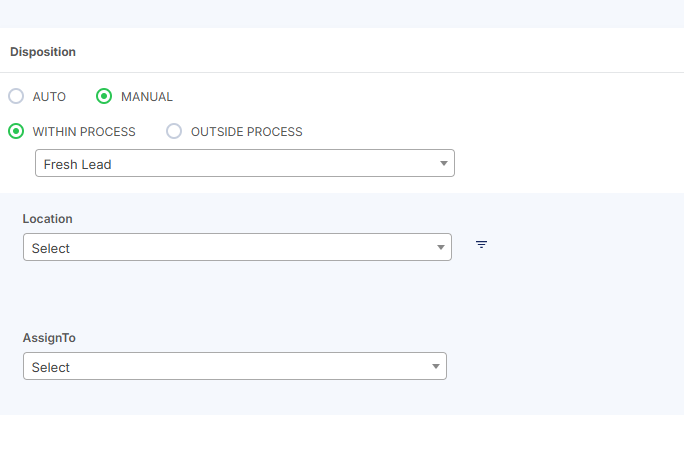
Task: Switch to the OUTSIDE PROCESS radio option
Action: 174,131
